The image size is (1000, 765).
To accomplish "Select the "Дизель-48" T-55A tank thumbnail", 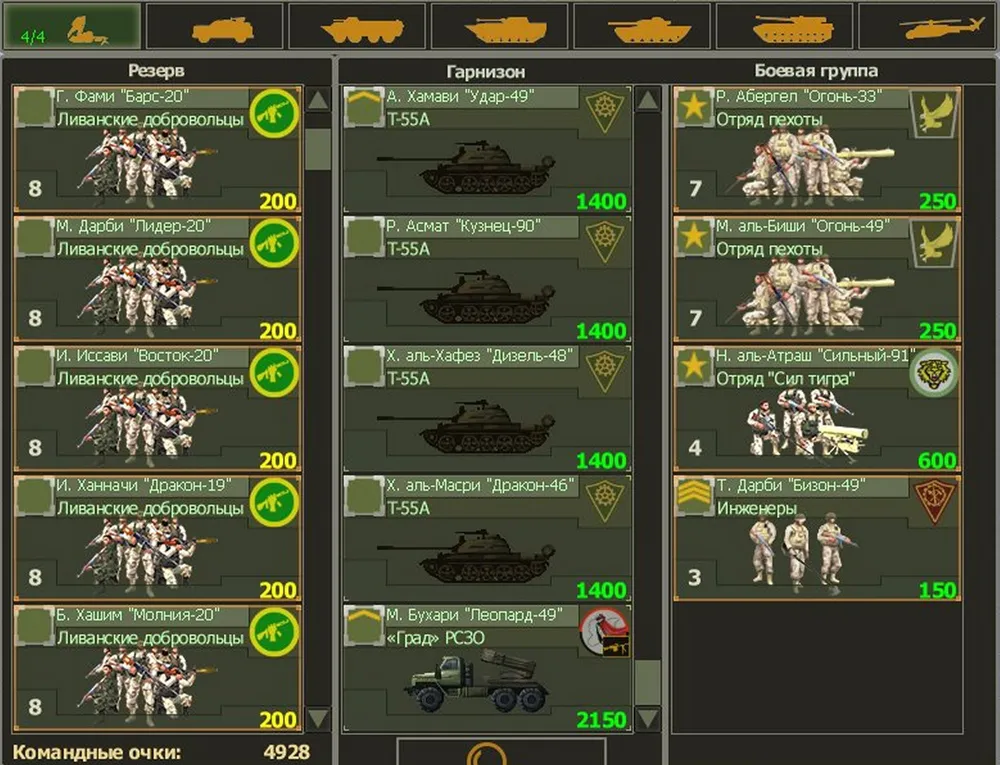I will pos(467,422).
